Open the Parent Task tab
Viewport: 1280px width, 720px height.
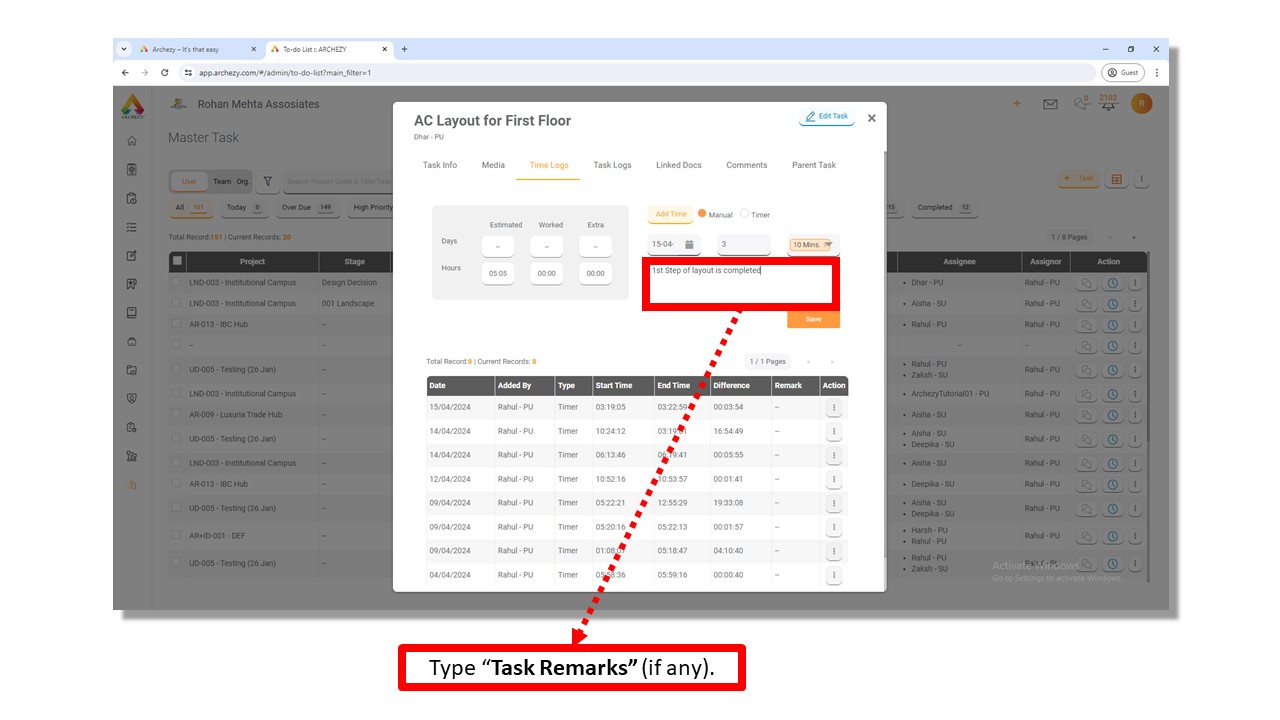click(814, 165)
